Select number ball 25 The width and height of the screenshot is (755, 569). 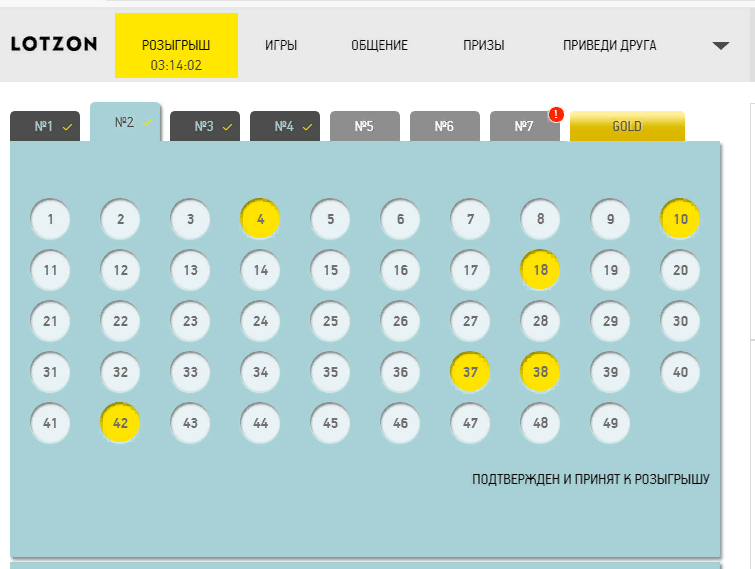[x=330, y=321]
